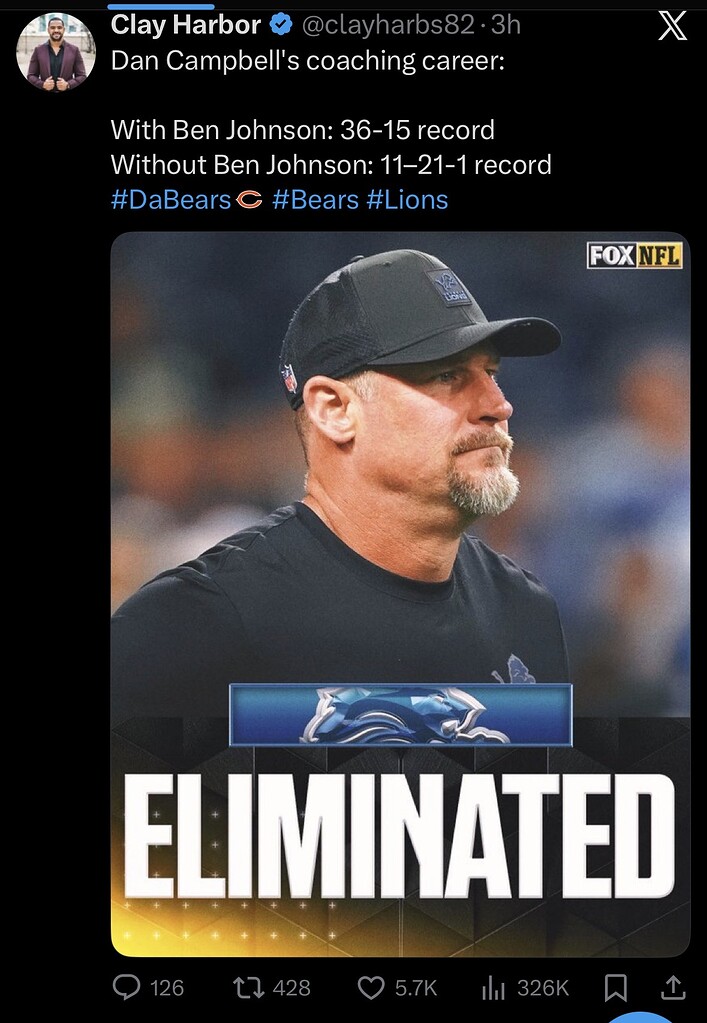Open the #Bears hashtag link
Image resolution: width=707 pixels, height=1023 pixels.
[x=316, y=200]
